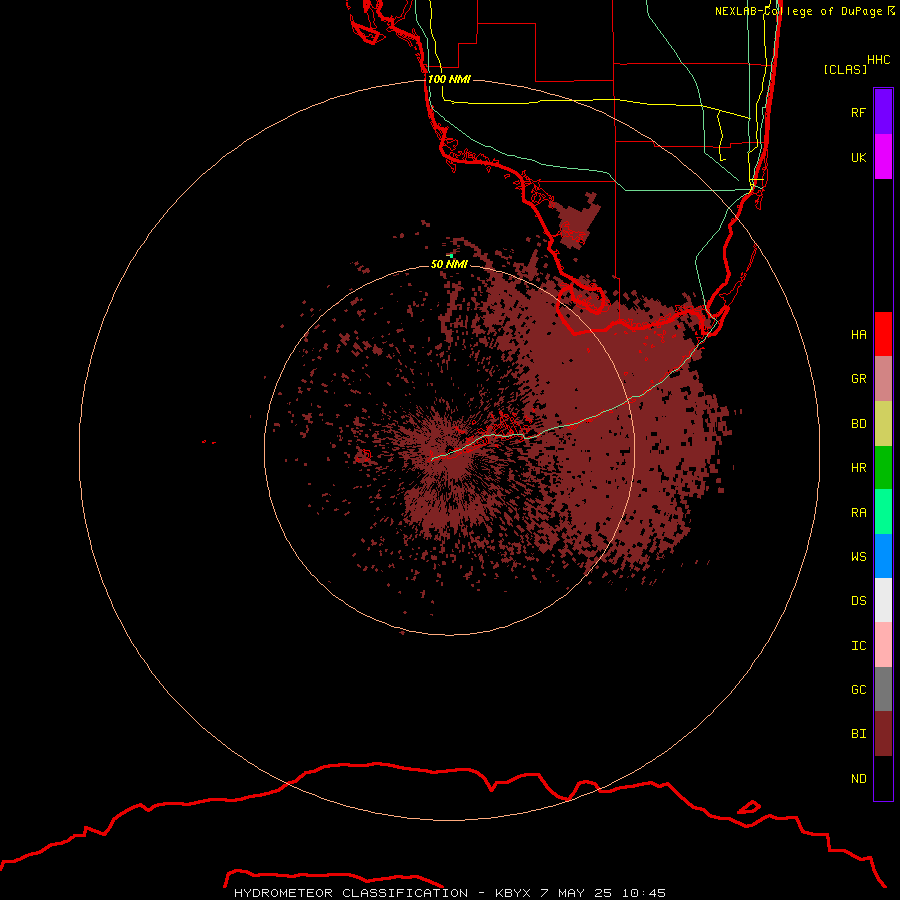Click the RA legend label
Image resolution: width=900 pixels, height=900 pixels.
(x=858, y=513)
